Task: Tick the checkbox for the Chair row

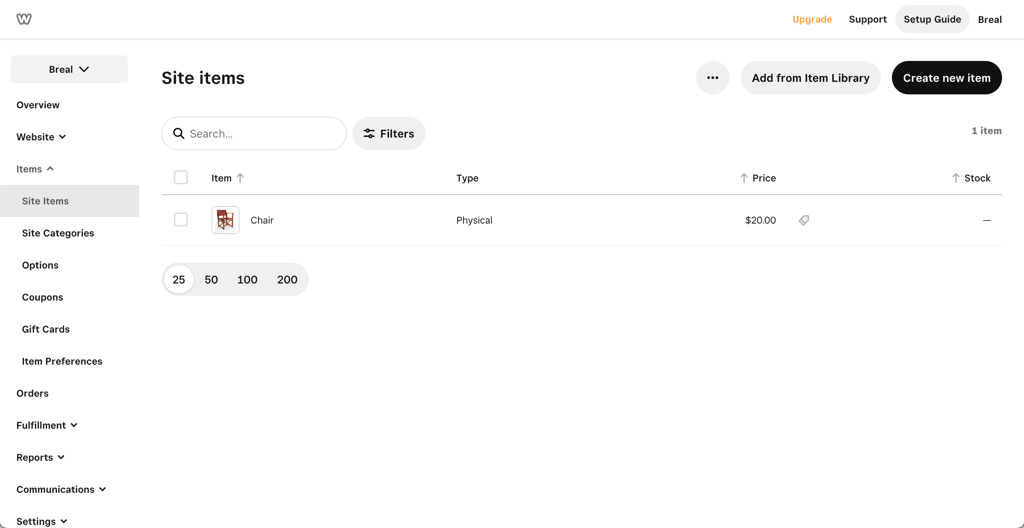Action: coord(181,220)
